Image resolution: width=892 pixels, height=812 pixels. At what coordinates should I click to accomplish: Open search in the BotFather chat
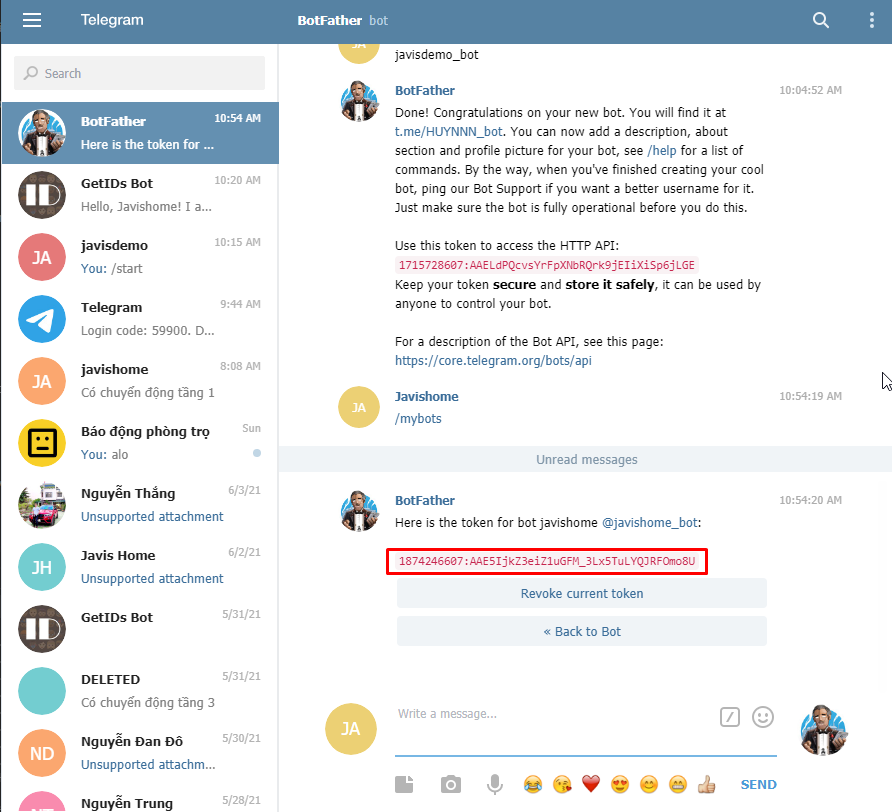click(820, 20)
